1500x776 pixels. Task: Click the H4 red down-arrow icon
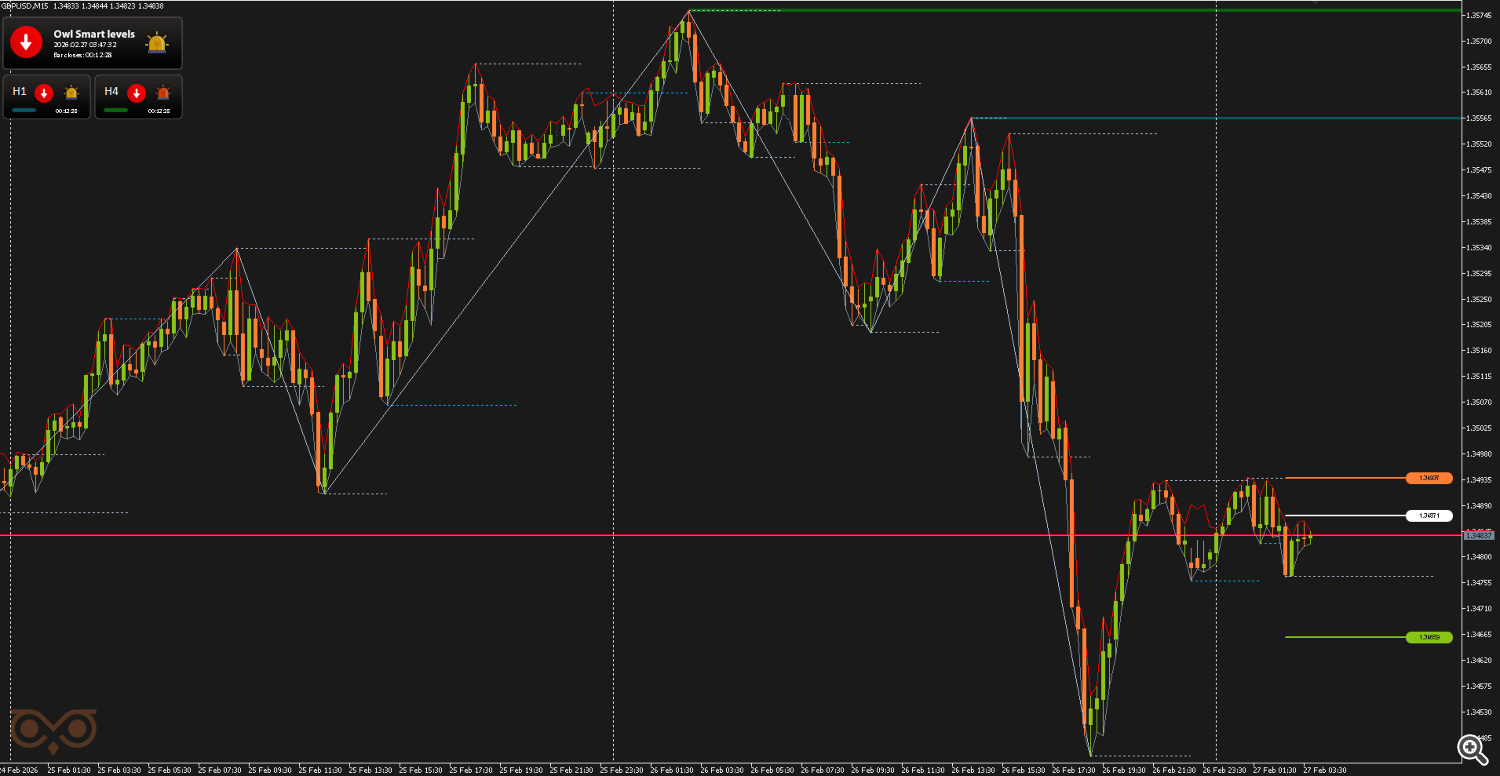click(136, 93)
